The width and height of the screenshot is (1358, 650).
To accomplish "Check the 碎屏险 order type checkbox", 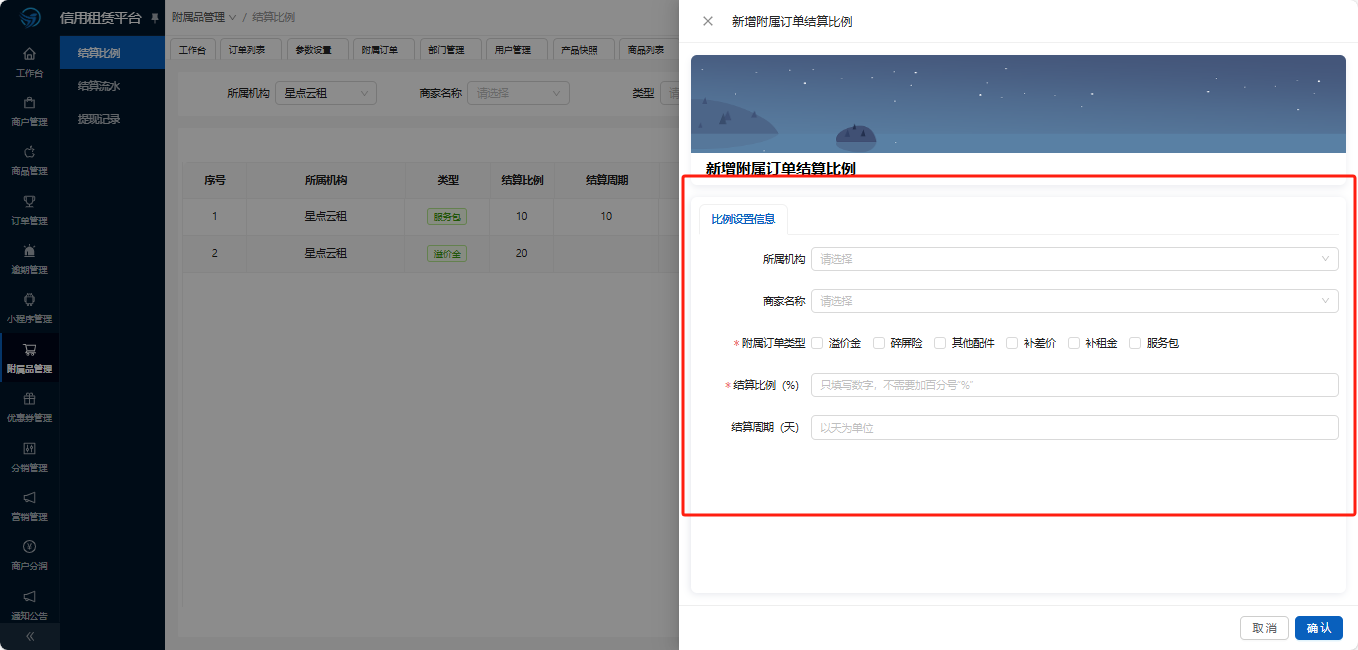I will coord(879,343).
